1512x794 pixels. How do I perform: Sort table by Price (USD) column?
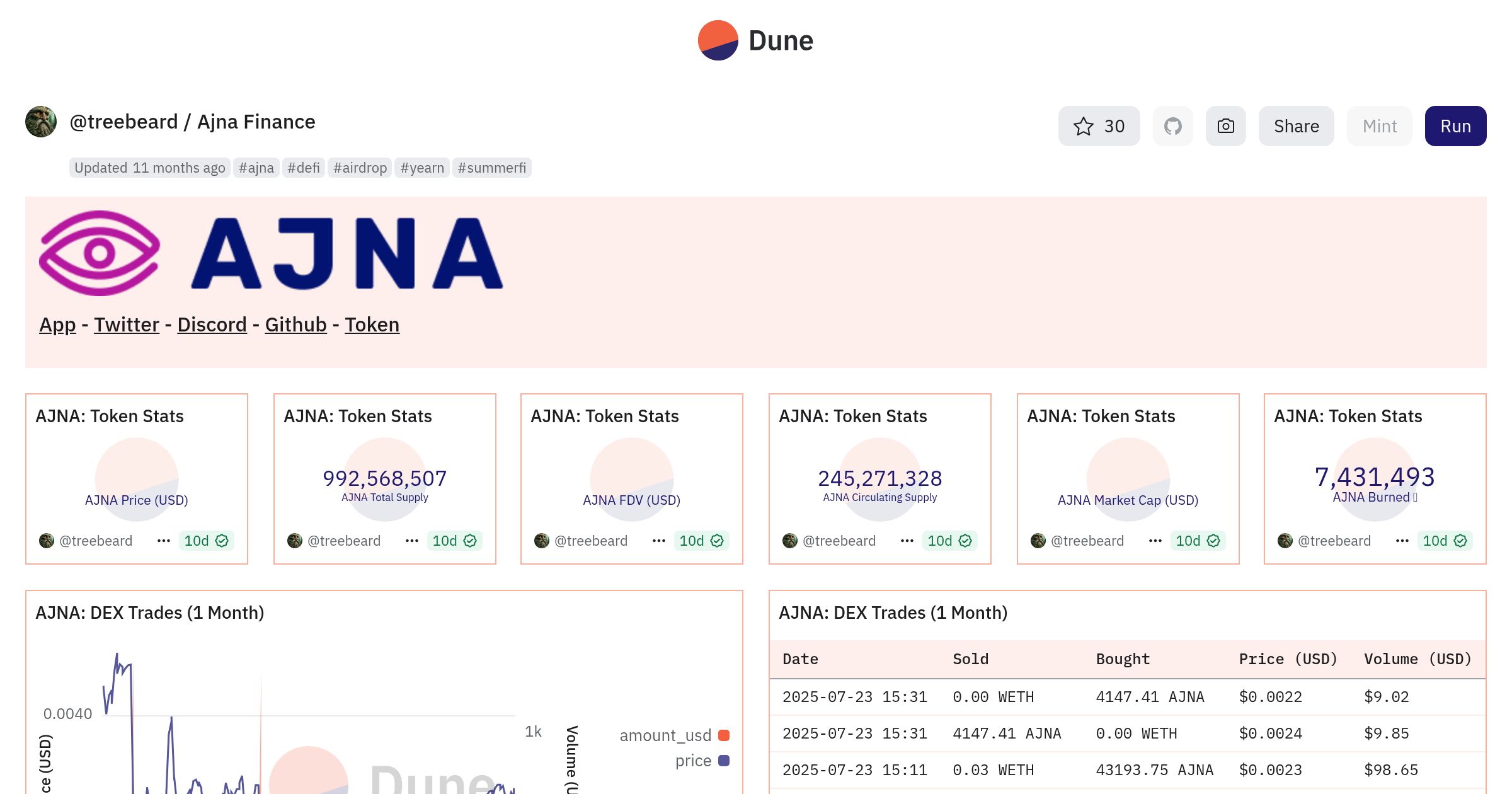click(1288, 659)
